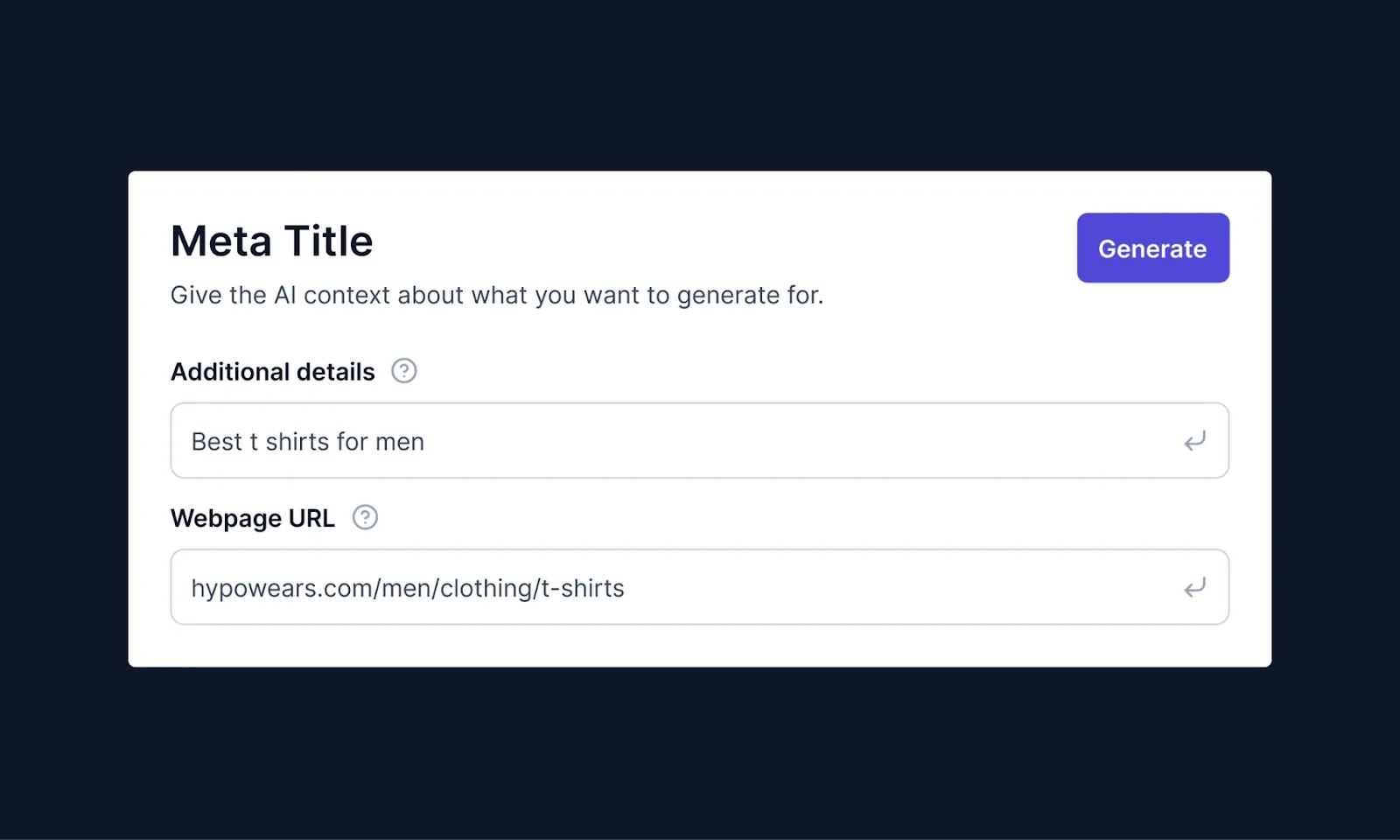The width and height of the screenshot is (1400, 840).
Task: Click 'hypowears.com' in the URL field
Action: pos(282,588)
